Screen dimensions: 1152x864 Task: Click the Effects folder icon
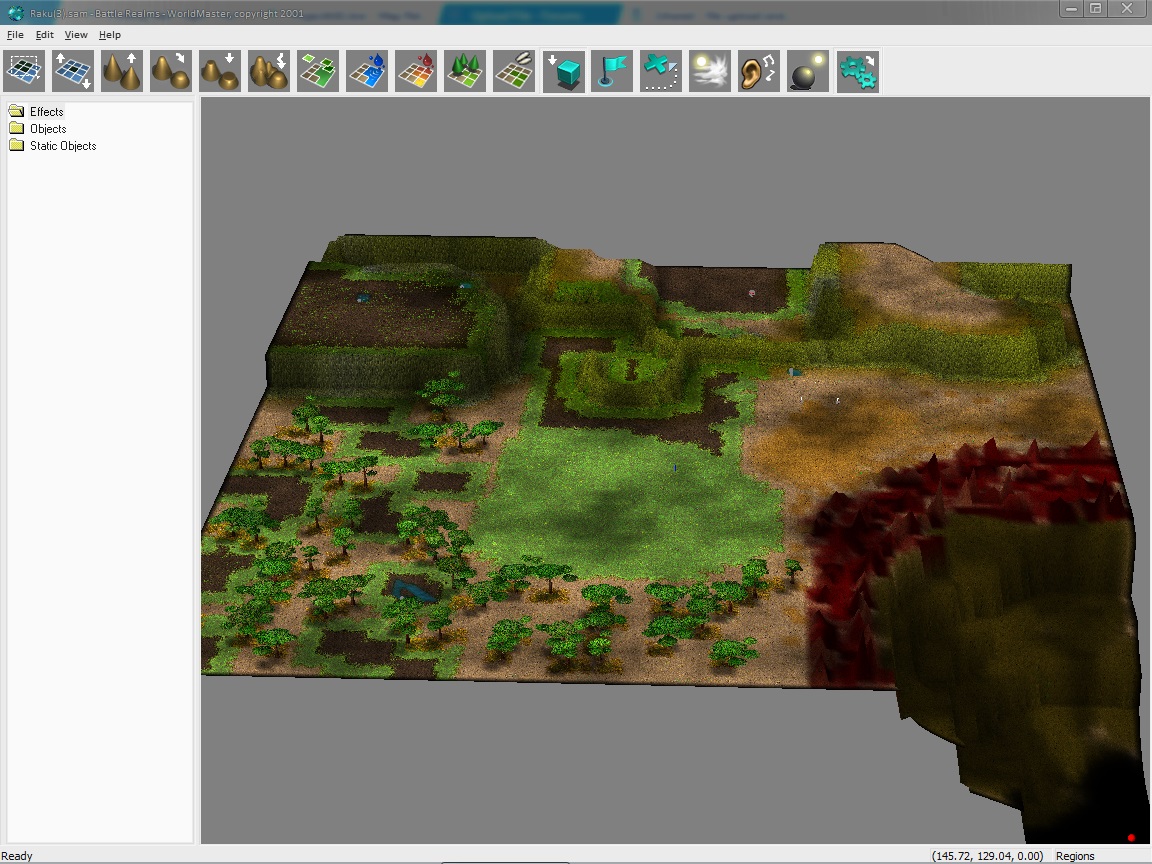point(17,111)
